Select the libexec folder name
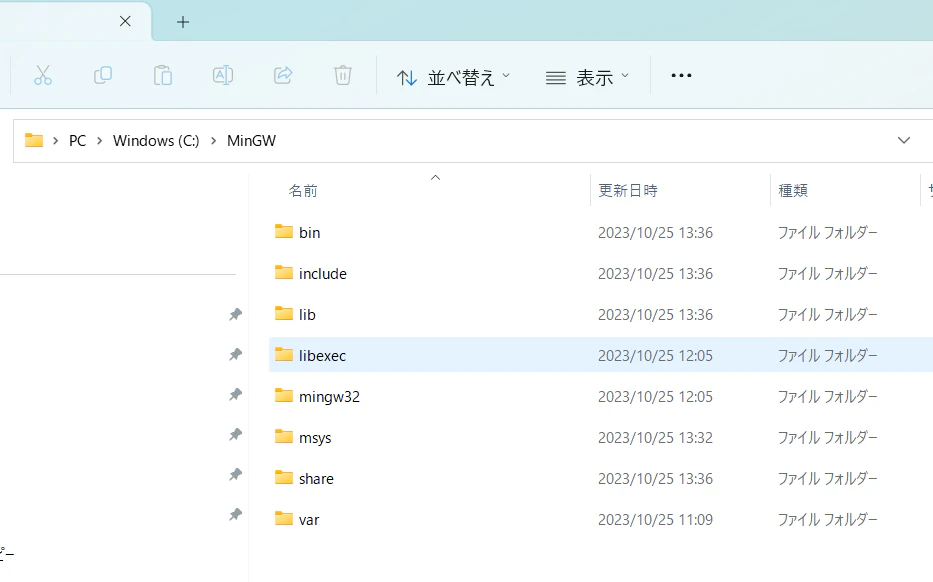The height and width of the screenshot is (582, 933). pos(322,356)
